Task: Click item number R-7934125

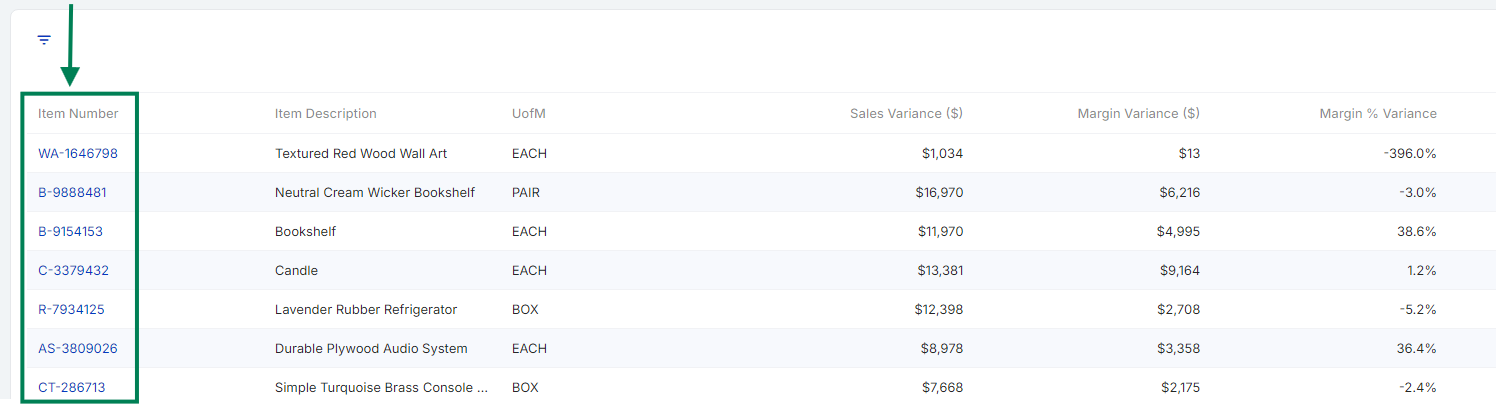Action: point(71,310)
